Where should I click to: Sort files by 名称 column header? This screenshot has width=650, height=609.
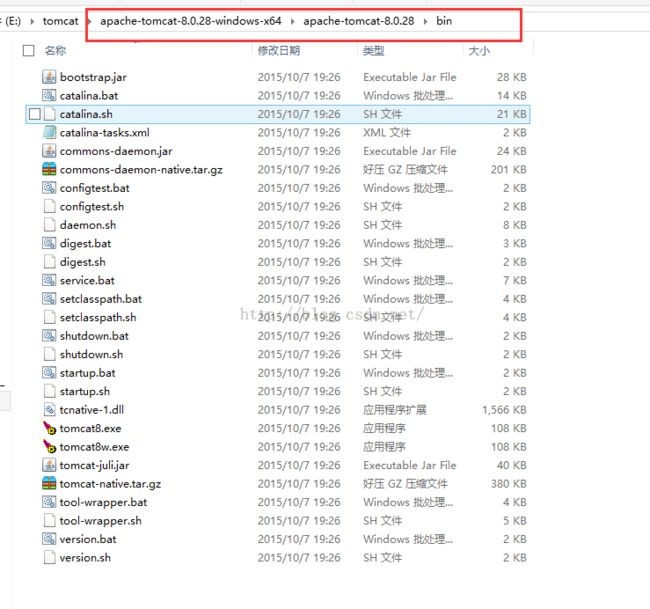click(x=56, y=51)
